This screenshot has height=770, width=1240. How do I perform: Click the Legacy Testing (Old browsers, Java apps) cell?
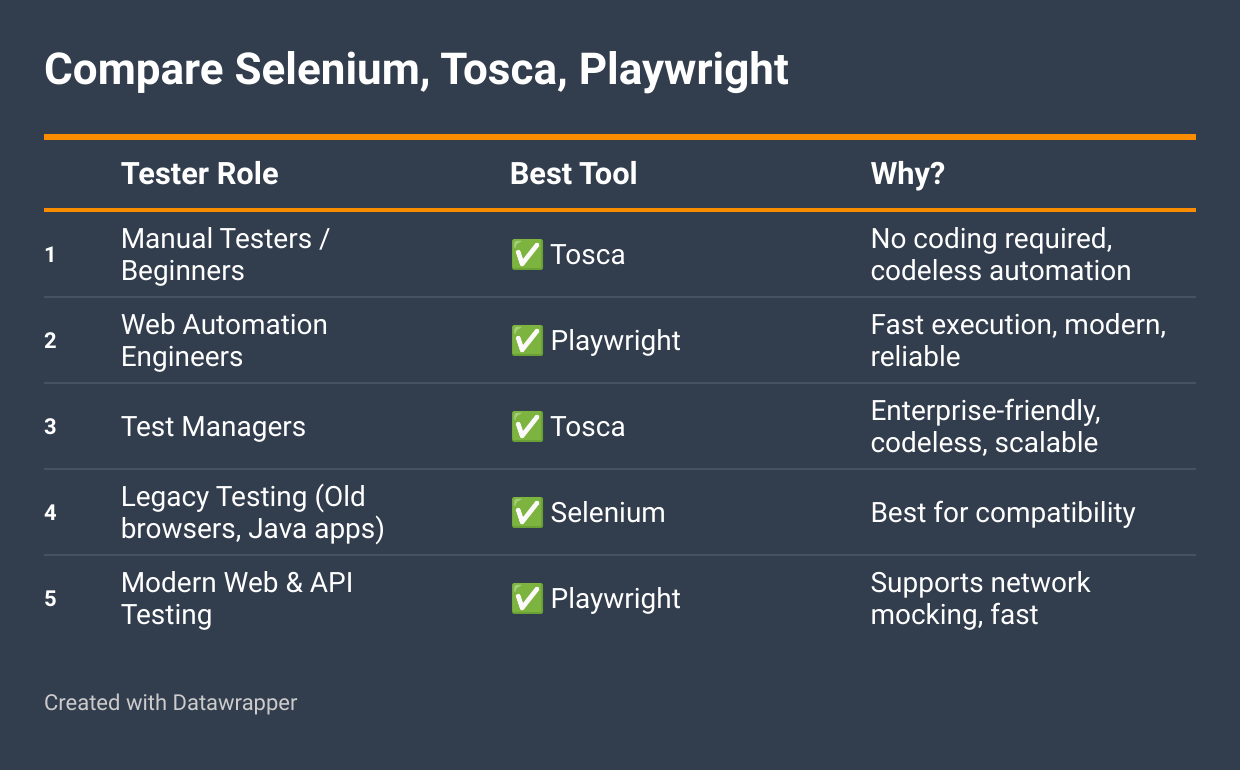click(253, 513)
